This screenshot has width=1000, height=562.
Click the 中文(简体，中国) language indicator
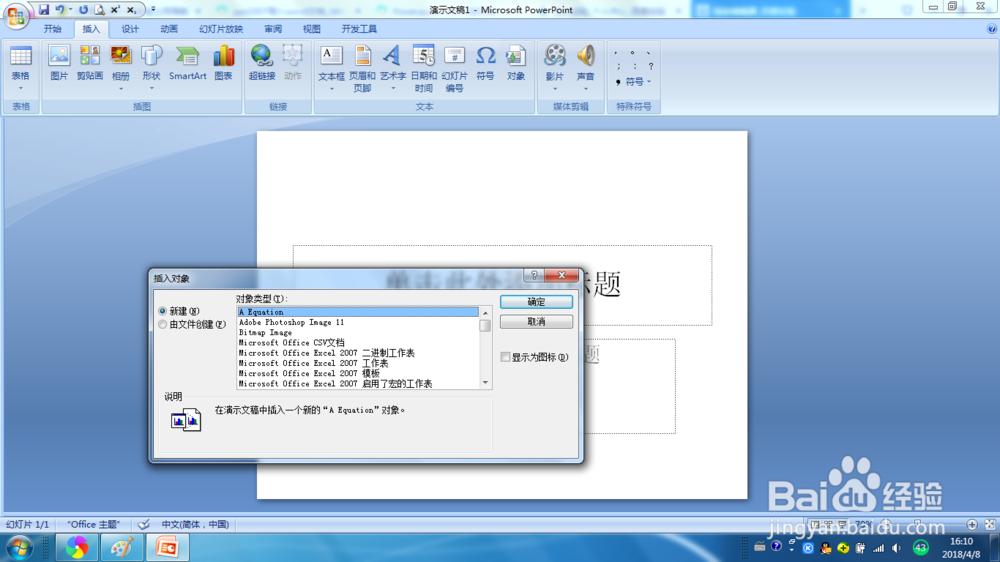pyautogui.click(x=195, y=524)
